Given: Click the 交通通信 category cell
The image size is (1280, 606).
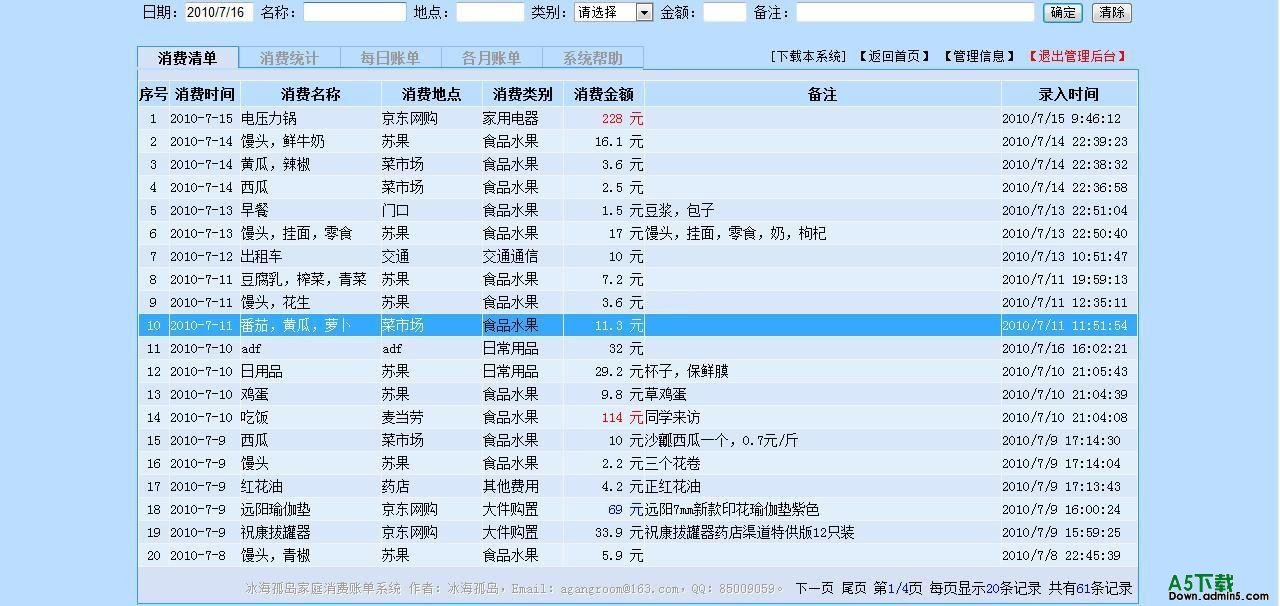Looking at the screenshot, I should (x=511, y=256).
